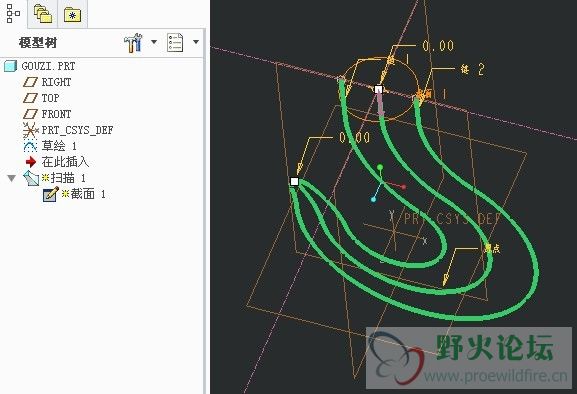Image resolution: width=577 pixels, height=394 pixels.
Task: Click the coordinate system icon for PRT_CSYS_DEF
Action: click(x=30, y=130)
